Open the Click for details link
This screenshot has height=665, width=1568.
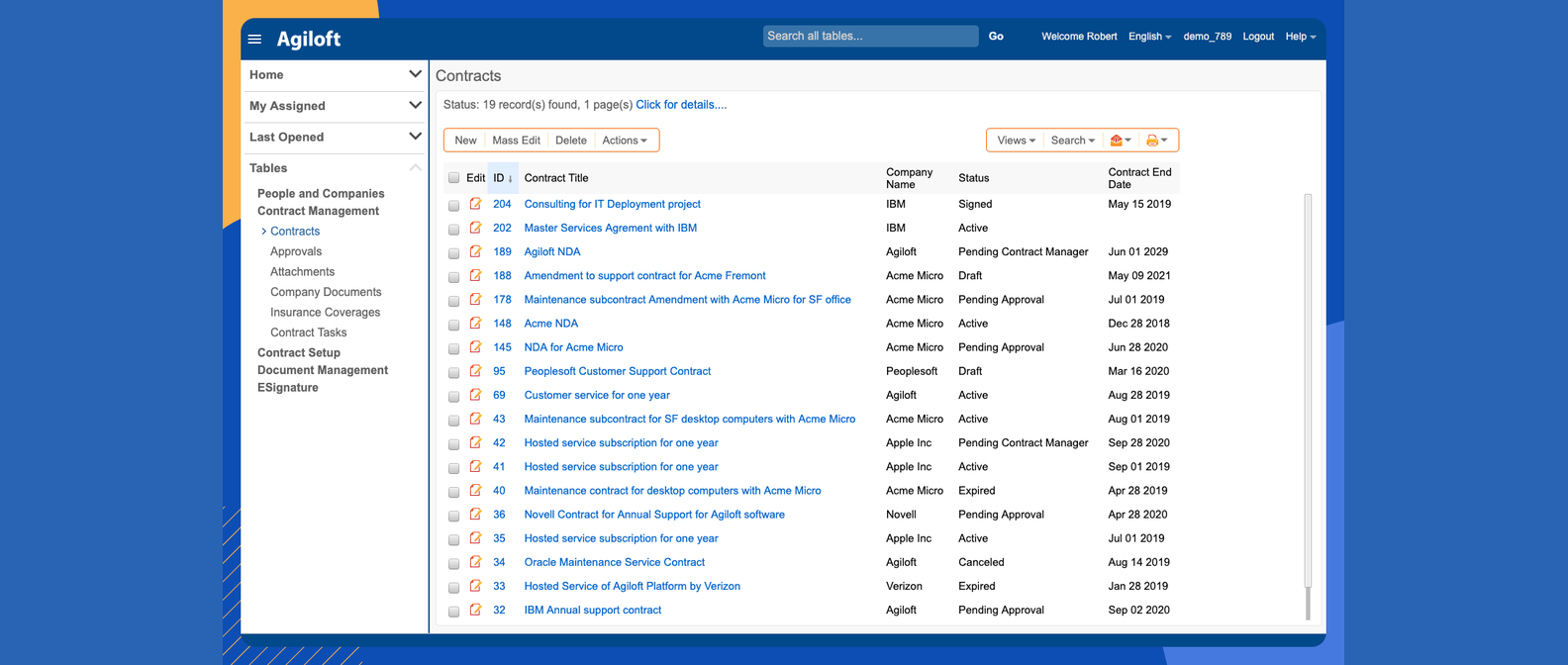click(681, 105)
